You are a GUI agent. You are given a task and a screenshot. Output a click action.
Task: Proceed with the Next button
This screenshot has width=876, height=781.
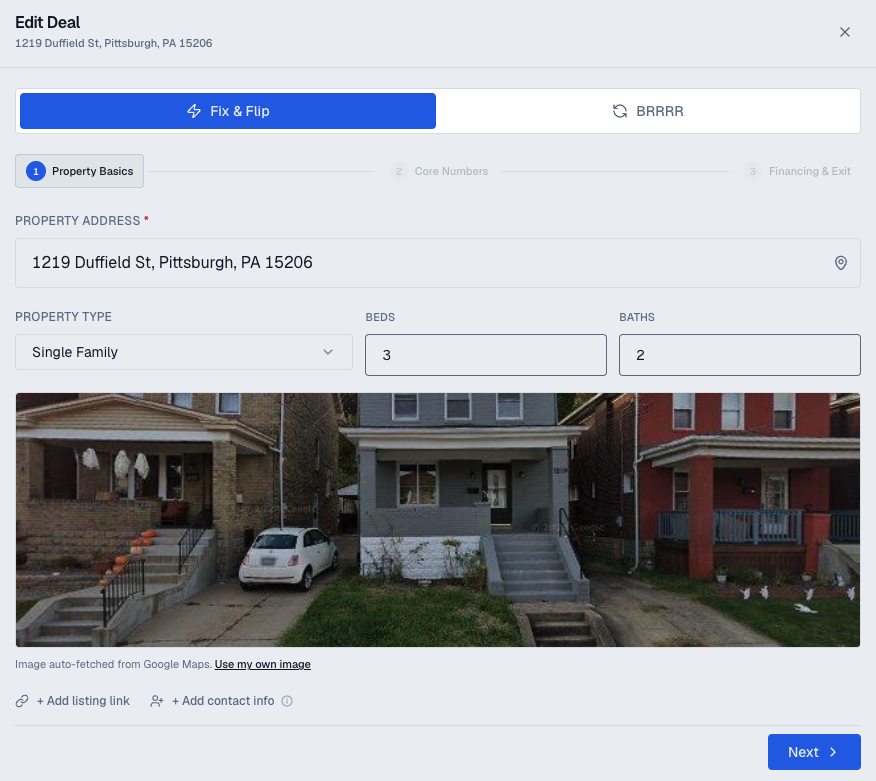coord(814,752)
